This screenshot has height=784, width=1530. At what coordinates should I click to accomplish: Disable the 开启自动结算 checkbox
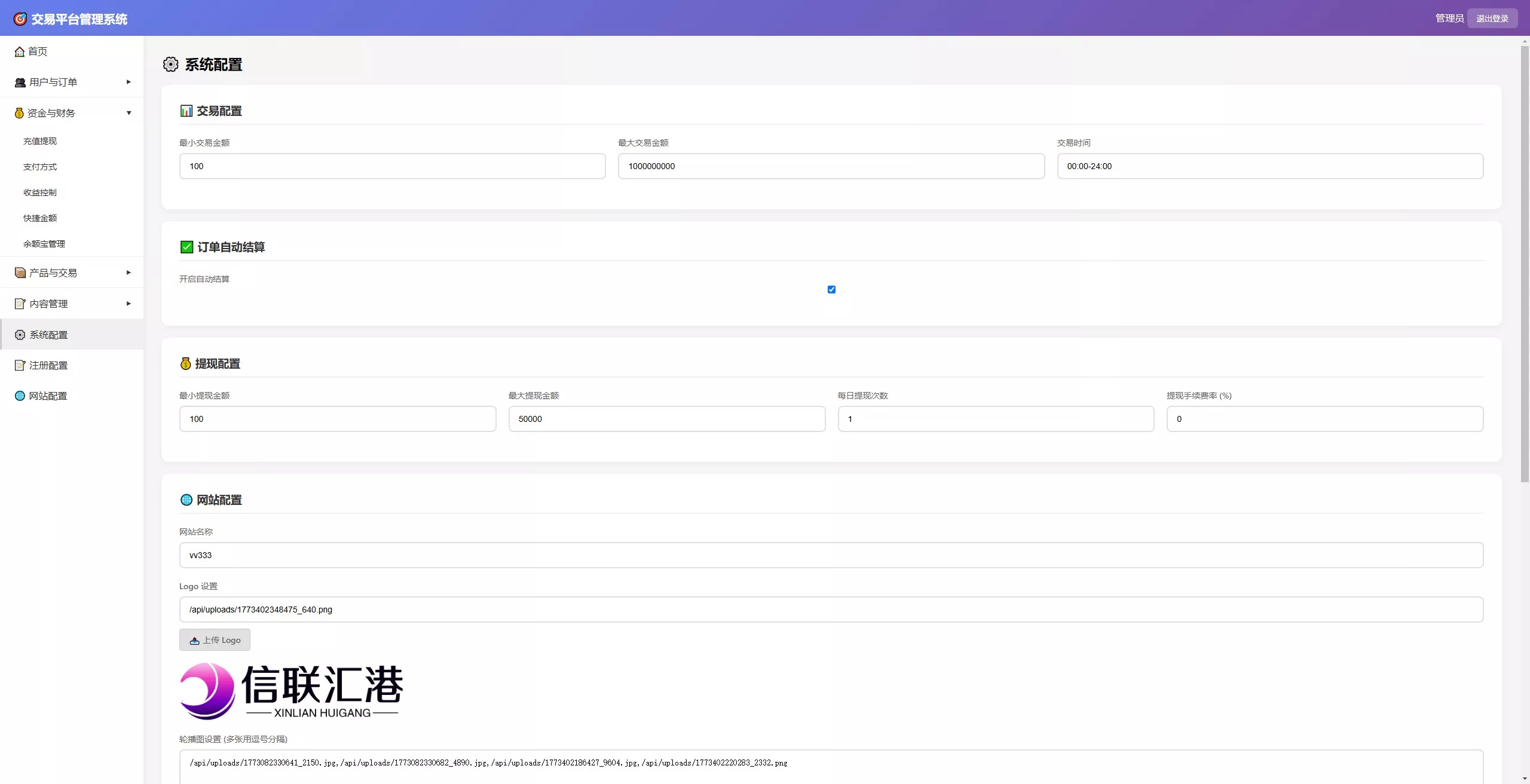[x=831, y=290]
